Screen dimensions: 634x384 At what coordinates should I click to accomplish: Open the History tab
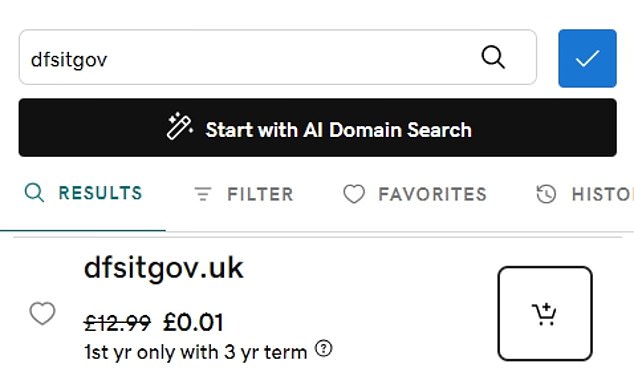585,194
